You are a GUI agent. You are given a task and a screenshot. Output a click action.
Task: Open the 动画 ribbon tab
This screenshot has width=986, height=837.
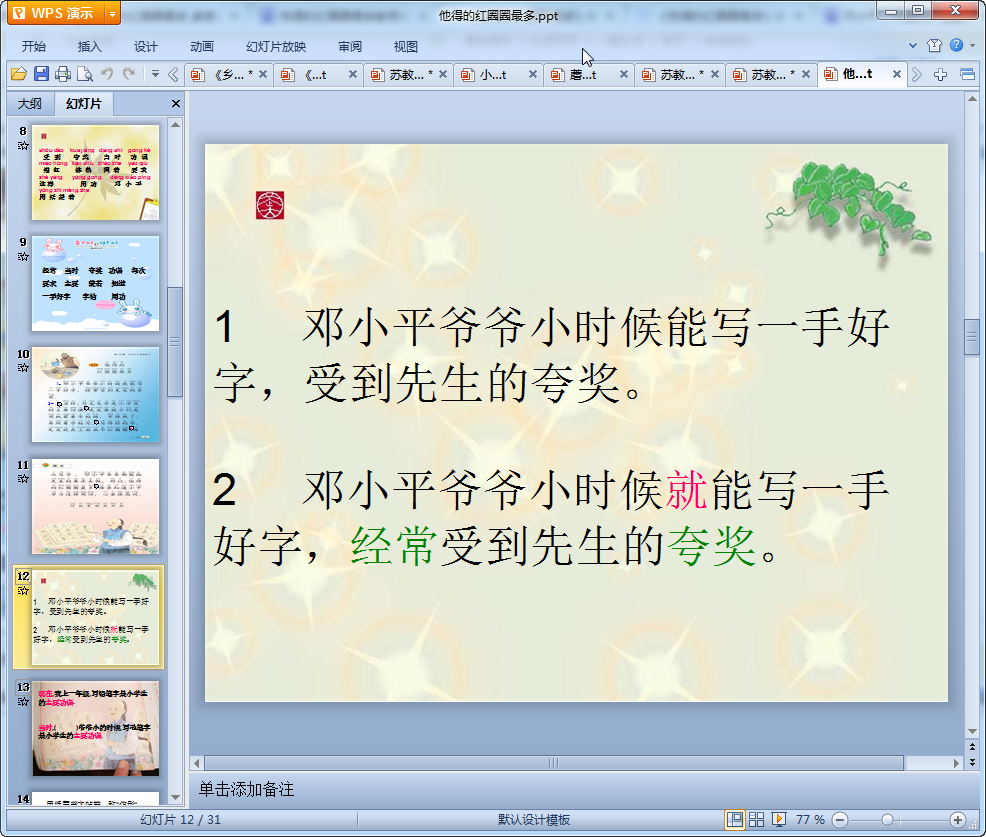(202, 47)
